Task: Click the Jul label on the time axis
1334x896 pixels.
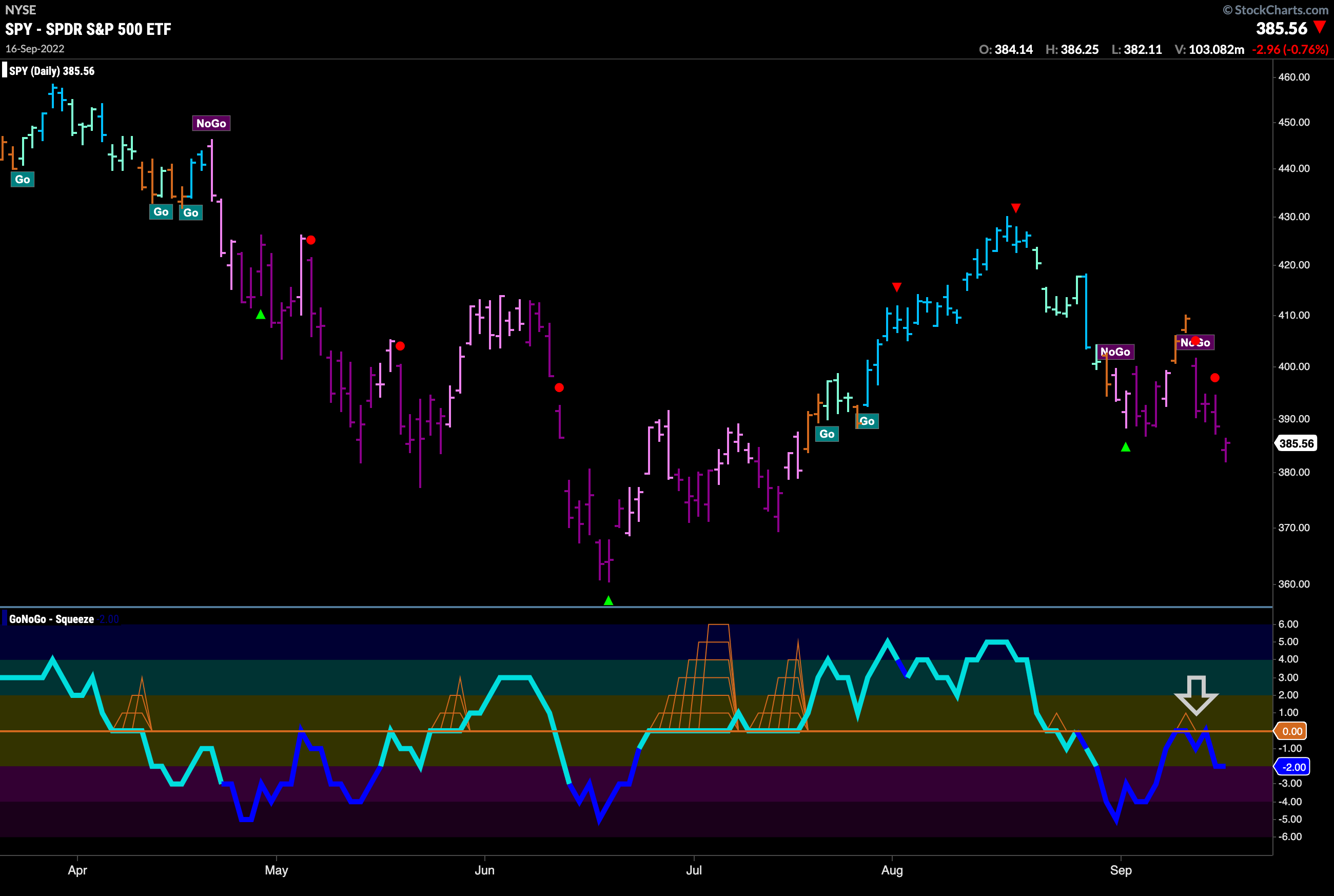Action: point(694,870)
